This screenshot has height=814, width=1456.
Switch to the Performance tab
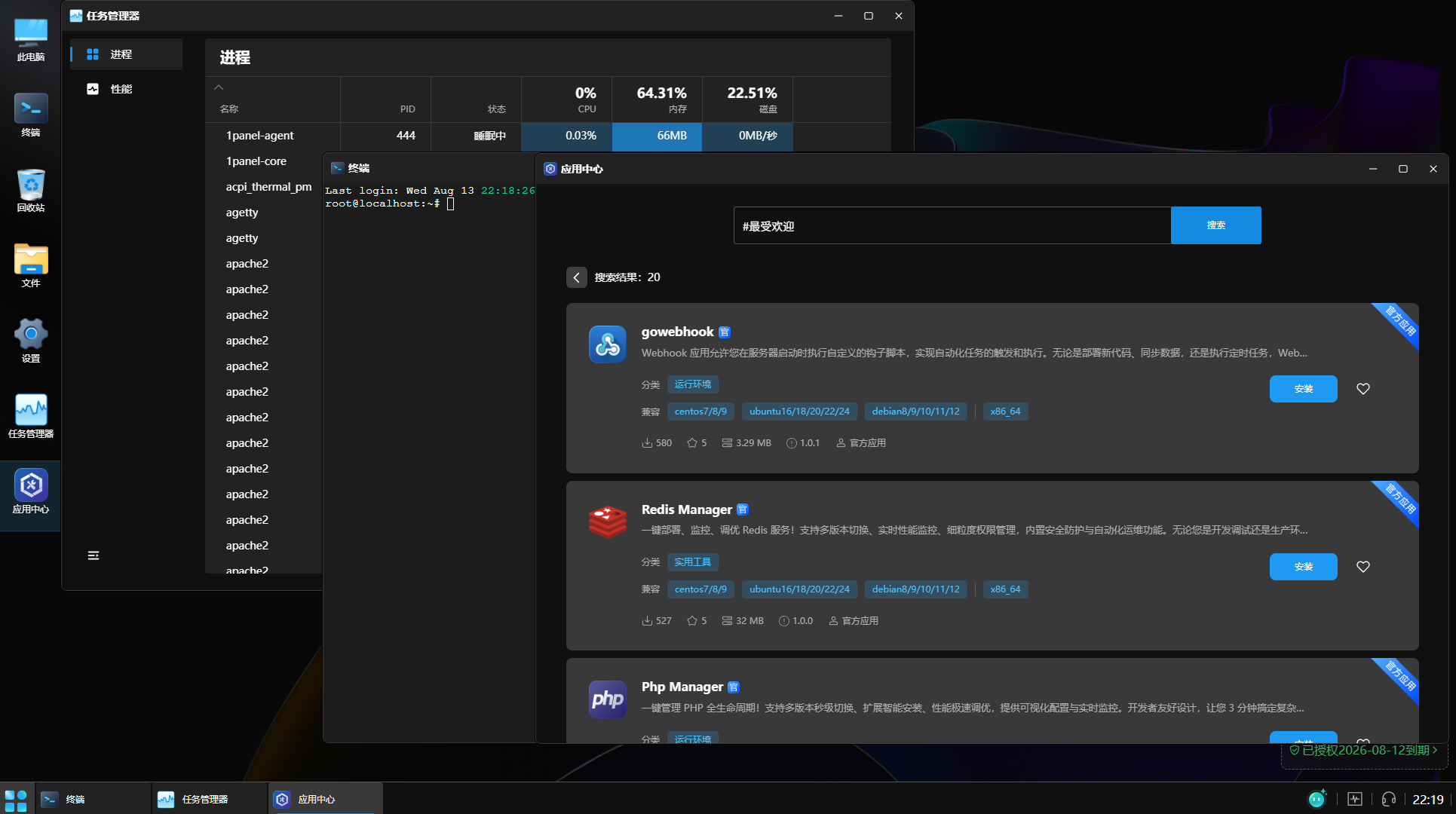pyautogui.click(x=121, y=89)
